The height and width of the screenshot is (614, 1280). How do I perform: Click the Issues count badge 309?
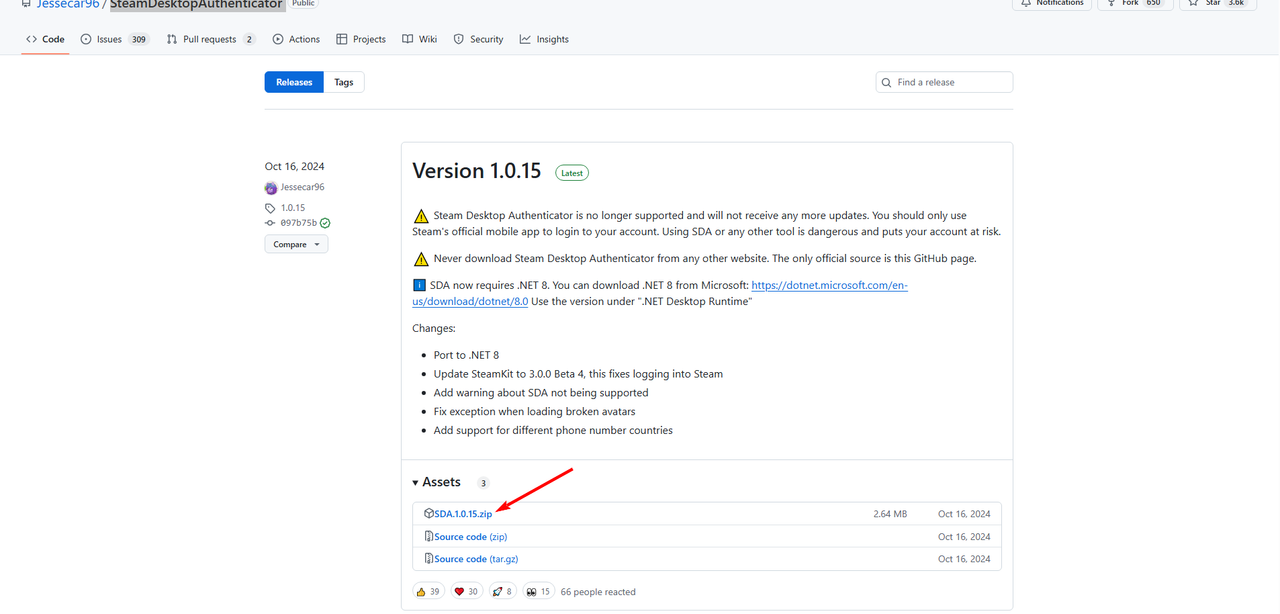(139, 39)
